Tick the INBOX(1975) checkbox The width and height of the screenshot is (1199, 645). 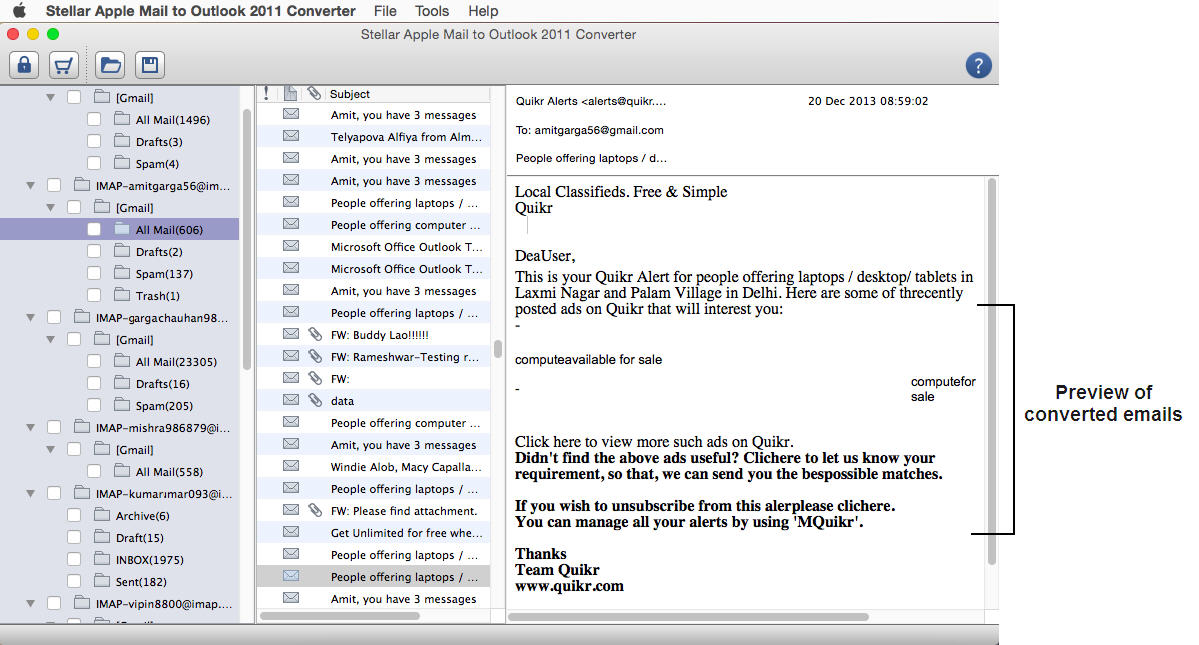(x=74, y=560)
